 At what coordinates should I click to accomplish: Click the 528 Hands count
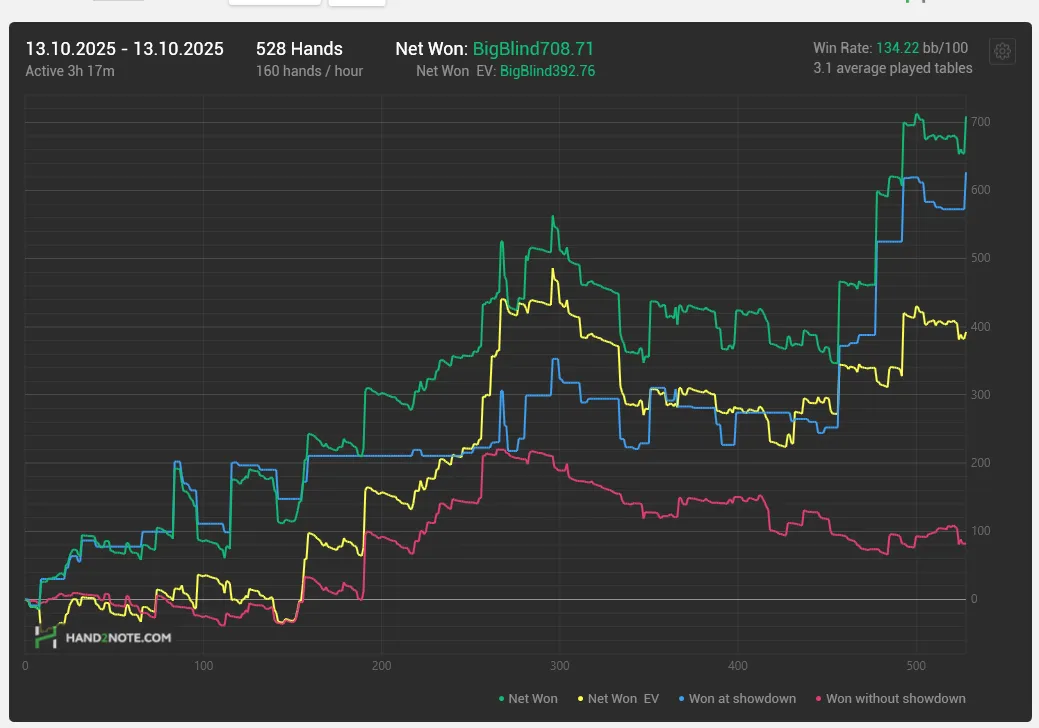click(x=299, y=49)
